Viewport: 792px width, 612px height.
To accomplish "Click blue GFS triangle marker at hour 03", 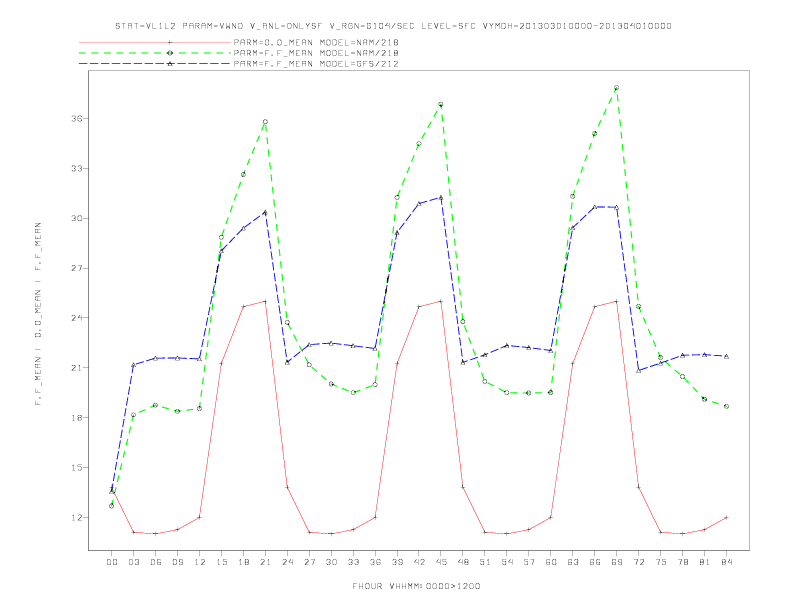I will [133, 365].
